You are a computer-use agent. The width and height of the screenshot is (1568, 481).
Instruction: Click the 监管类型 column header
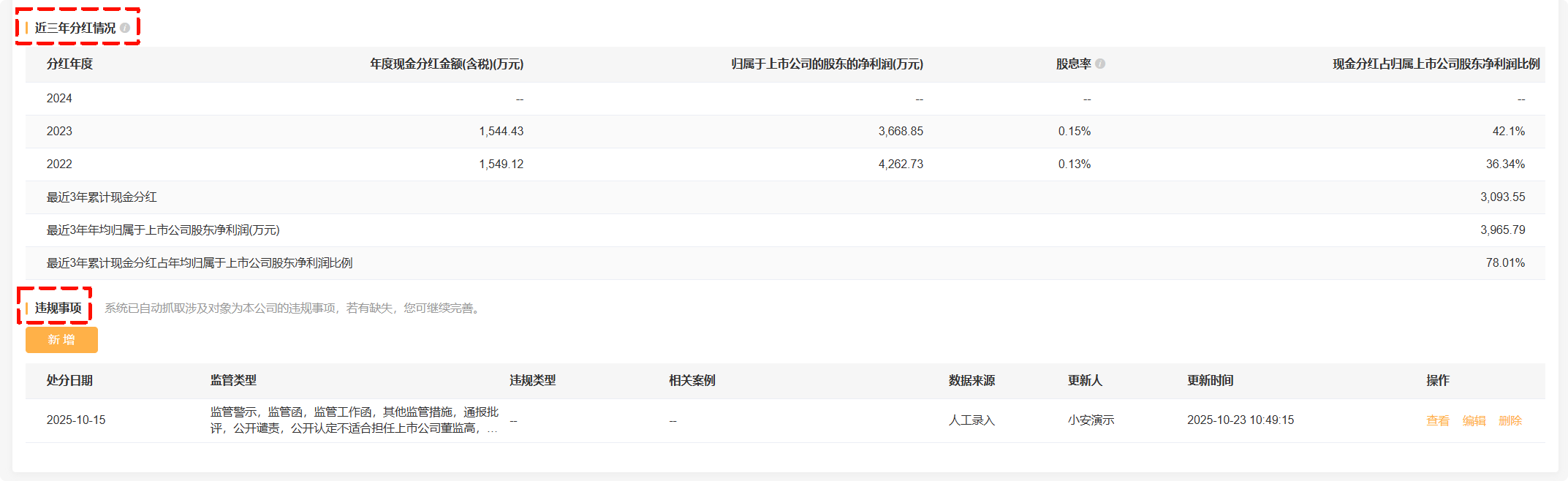(233, 380)
